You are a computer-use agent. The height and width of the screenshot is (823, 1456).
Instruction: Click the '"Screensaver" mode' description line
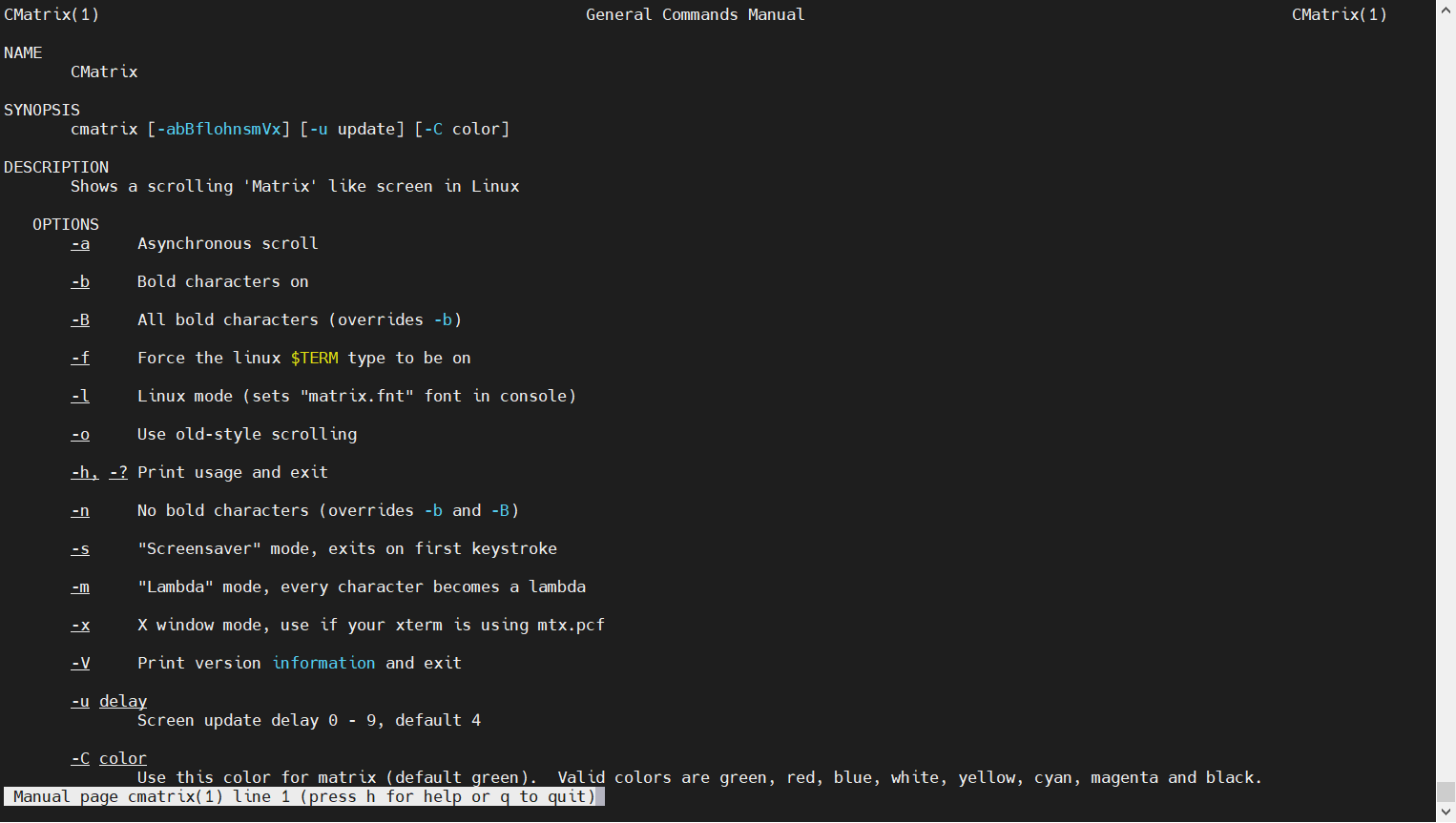tap(347, 548)
